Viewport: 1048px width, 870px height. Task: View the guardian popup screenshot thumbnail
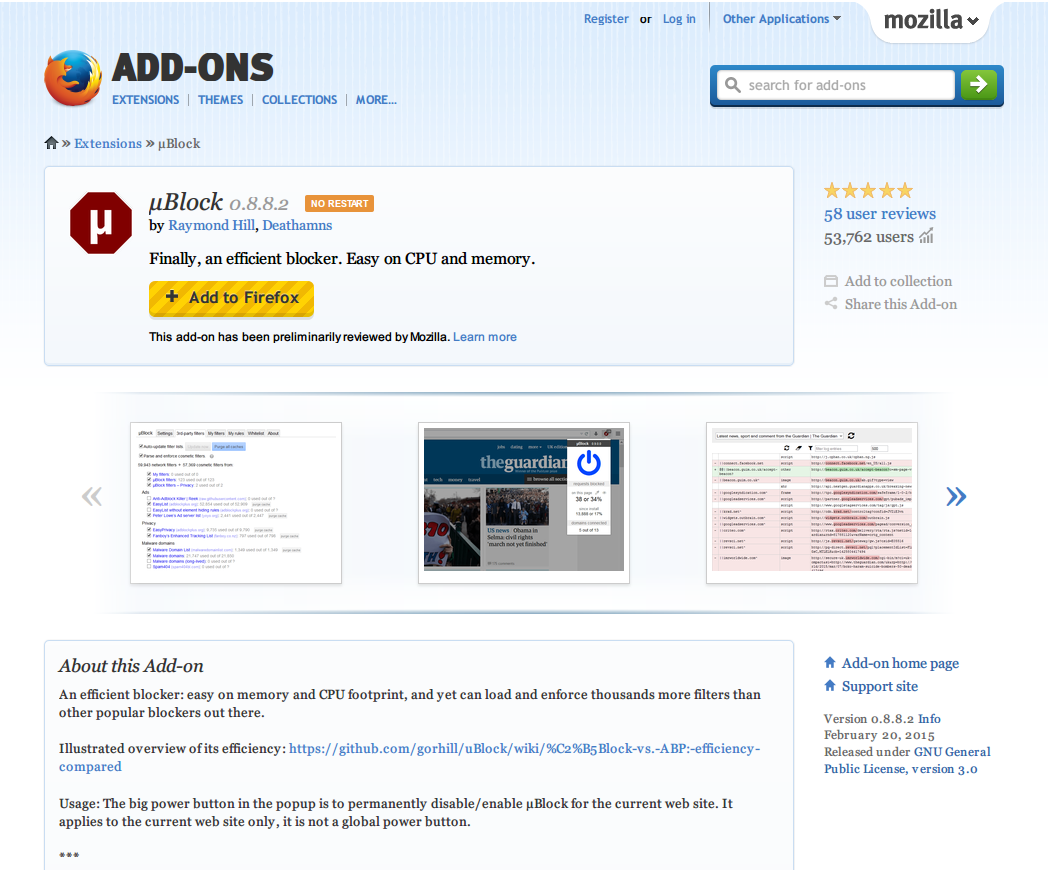tap(523, 503)
